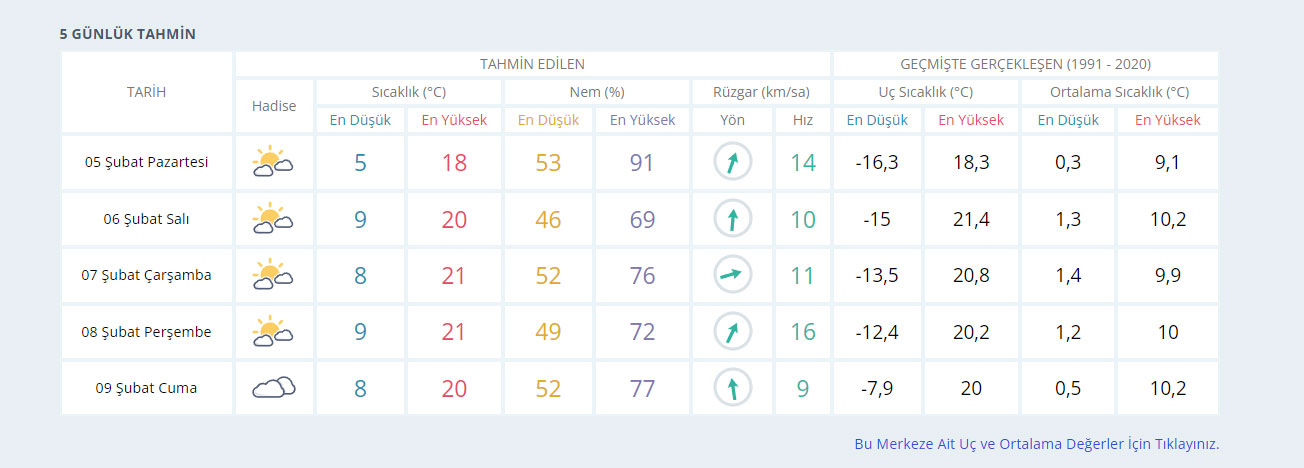
Task: Click the wind direction arrow for 08 Şubat
Action: (733, 331)
